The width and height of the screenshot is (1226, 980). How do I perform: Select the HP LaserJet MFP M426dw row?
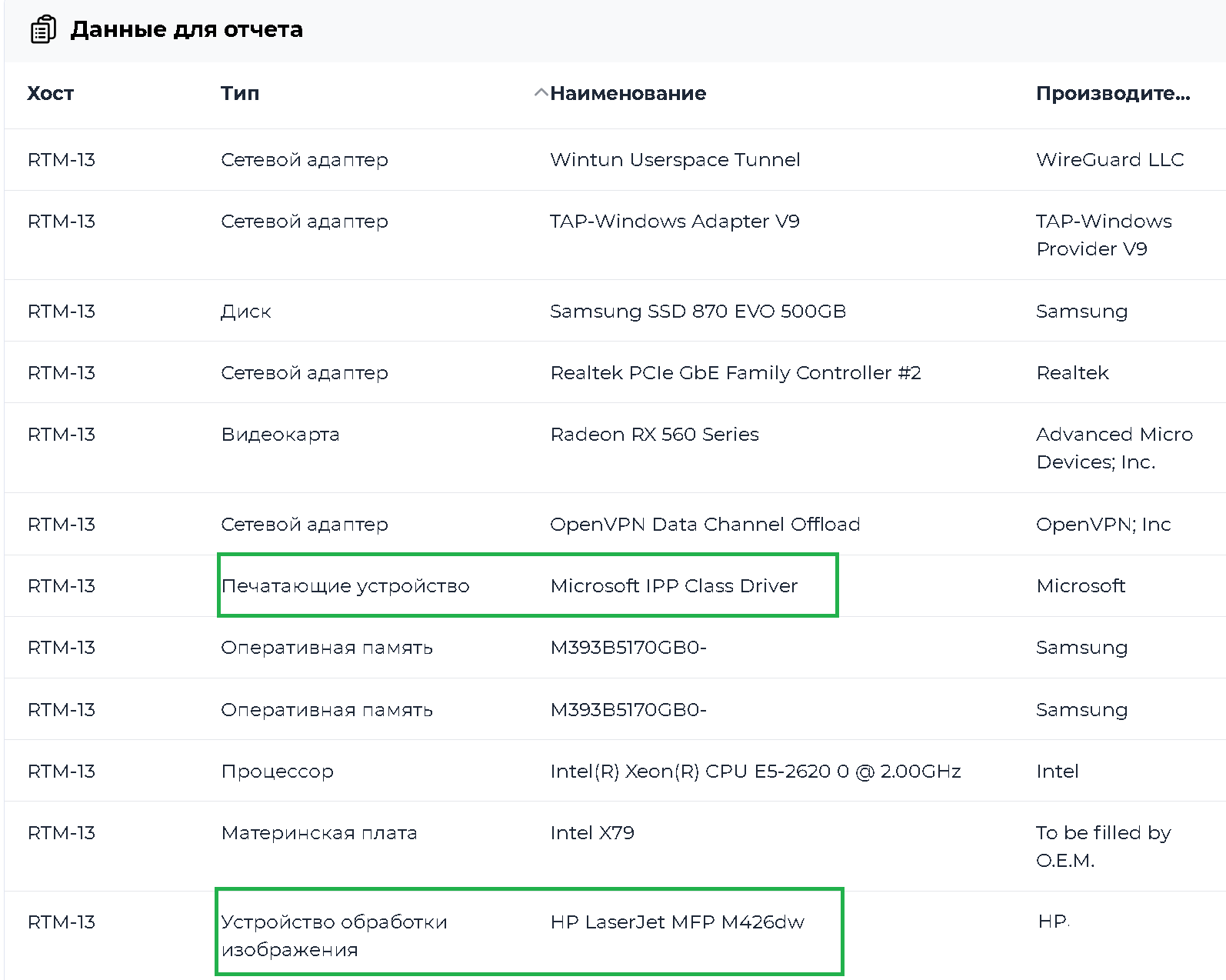(x=677, y=922)
